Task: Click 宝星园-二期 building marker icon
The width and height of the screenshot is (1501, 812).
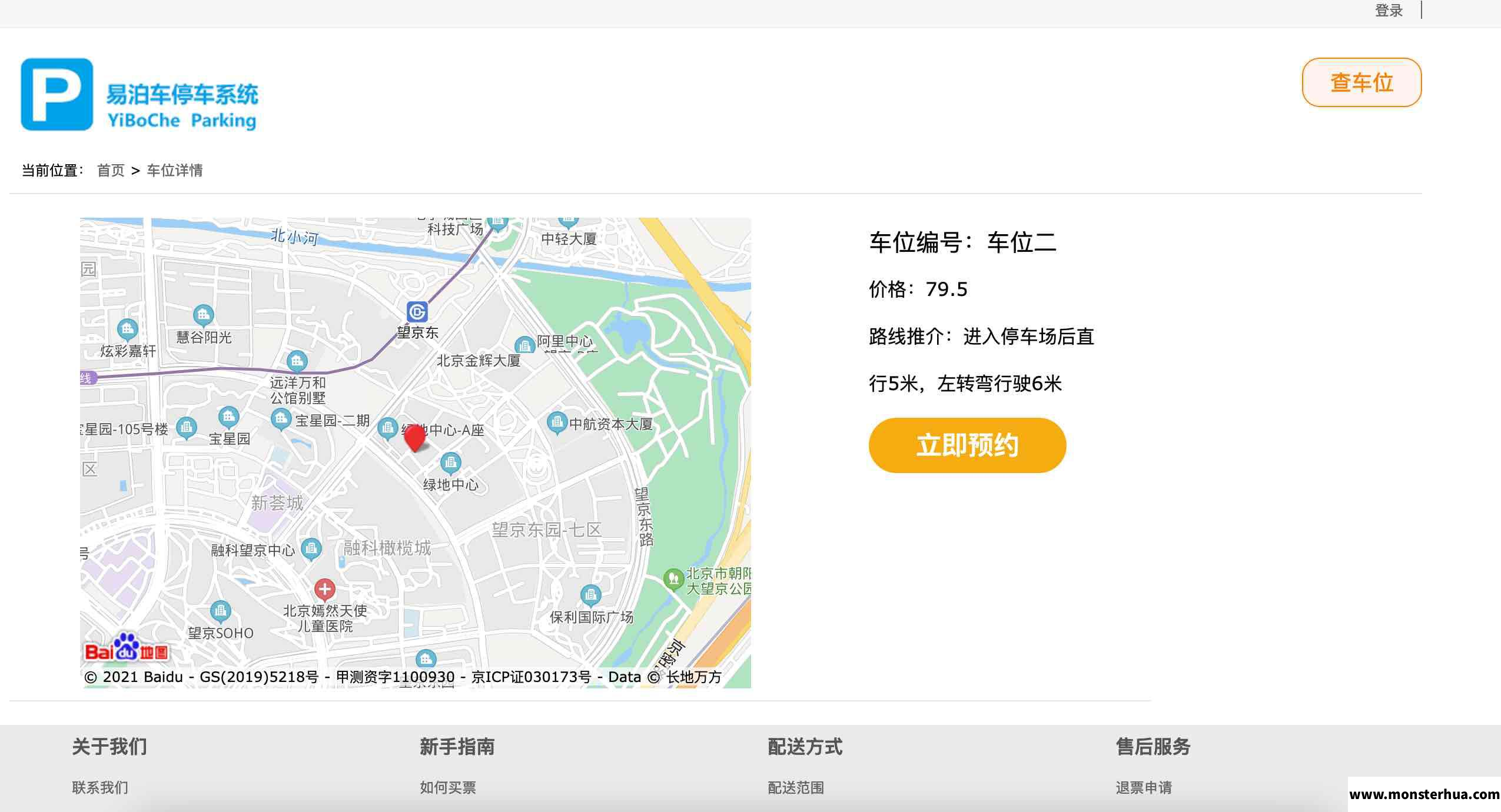Action: (281, 419)
